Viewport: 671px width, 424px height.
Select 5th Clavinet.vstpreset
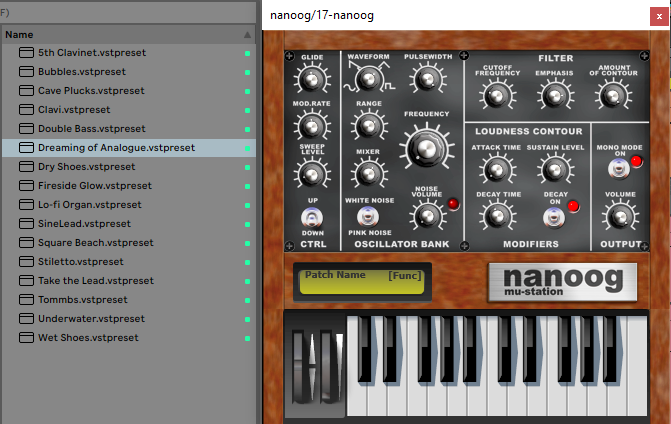coord(92,53)
